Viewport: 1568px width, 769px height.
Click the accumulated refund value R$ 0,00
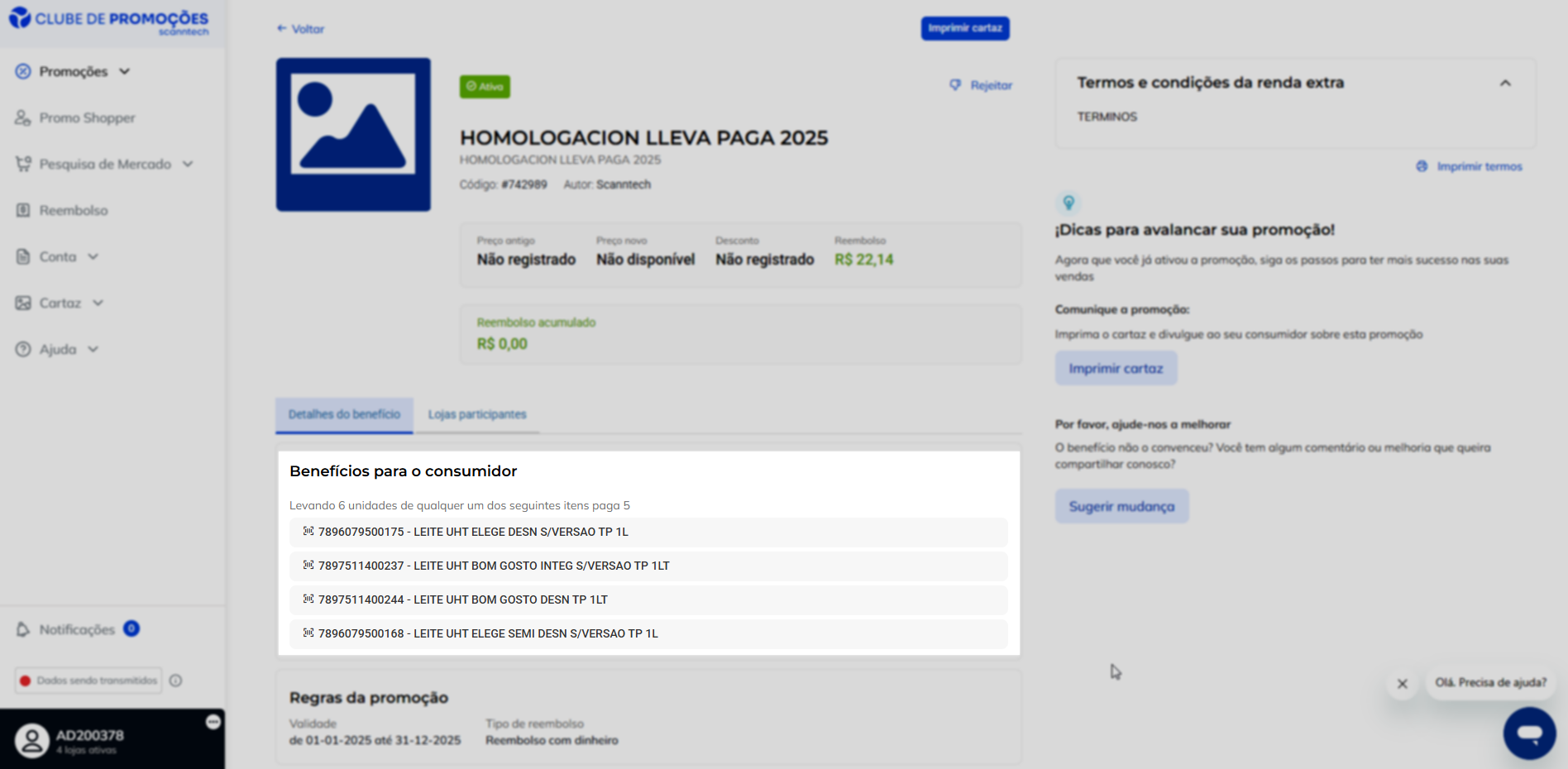coord(502,344)
